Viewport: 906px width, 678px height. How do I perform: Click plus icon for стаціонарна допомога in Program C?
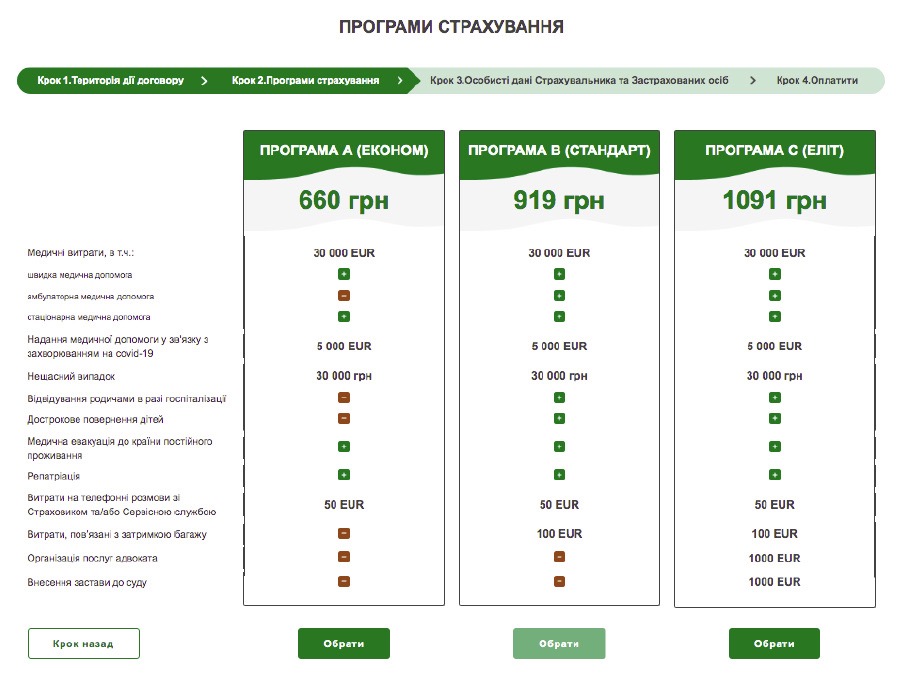[x=775, y=317]
